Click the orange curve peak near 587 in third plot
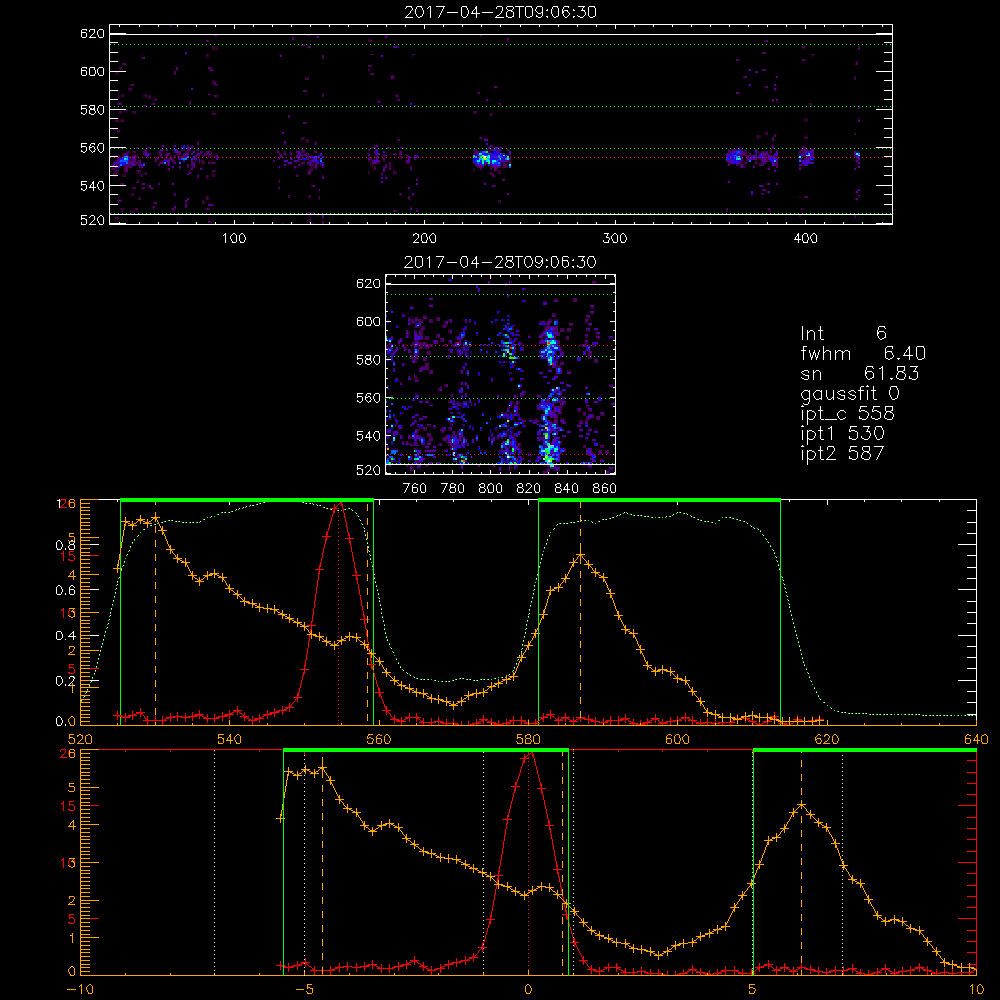Viewport: 1000px width, 1000px height. 580,555
